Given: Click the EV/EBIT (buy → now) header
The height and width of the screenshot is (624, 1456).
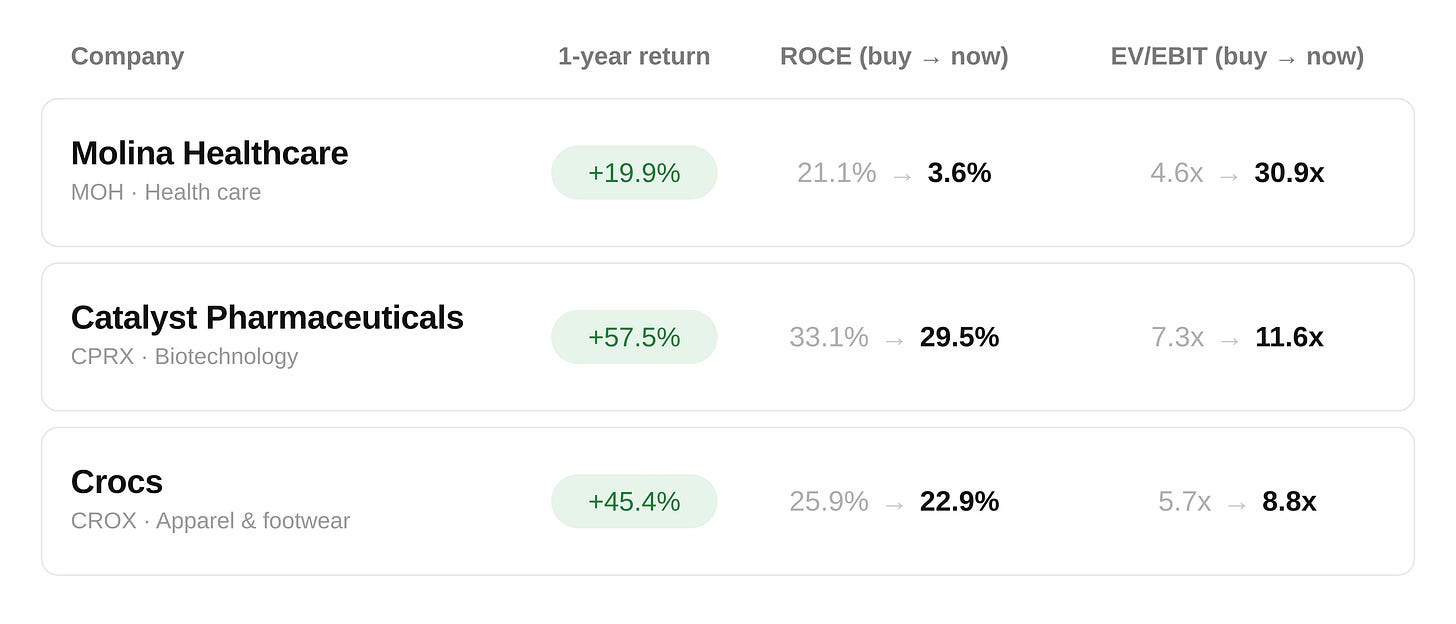Looking at the screenshot, I should [x=1237, y=57].
